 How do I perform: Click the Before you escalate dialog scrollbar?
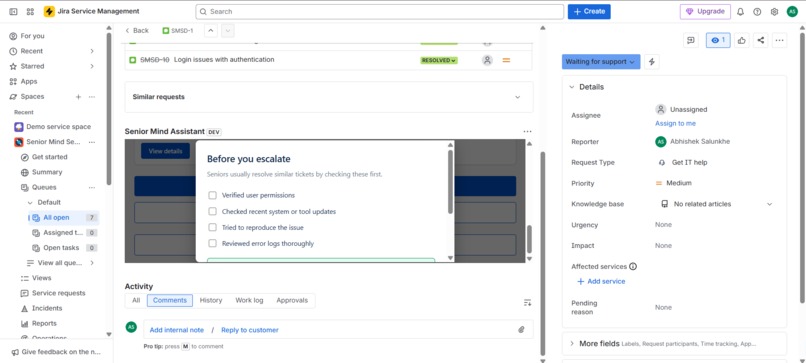coord(451,182)
